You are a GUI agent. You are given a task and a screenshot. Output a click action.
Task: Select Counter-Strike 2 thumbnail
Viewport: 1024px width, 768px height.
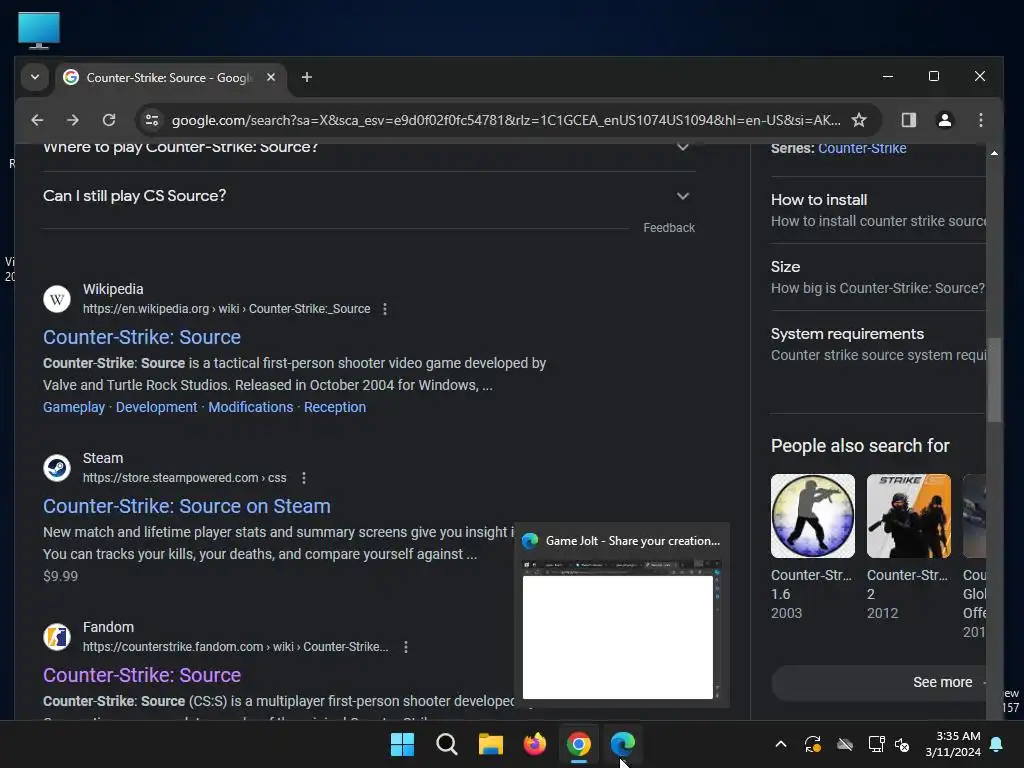[x=908, y=516]
